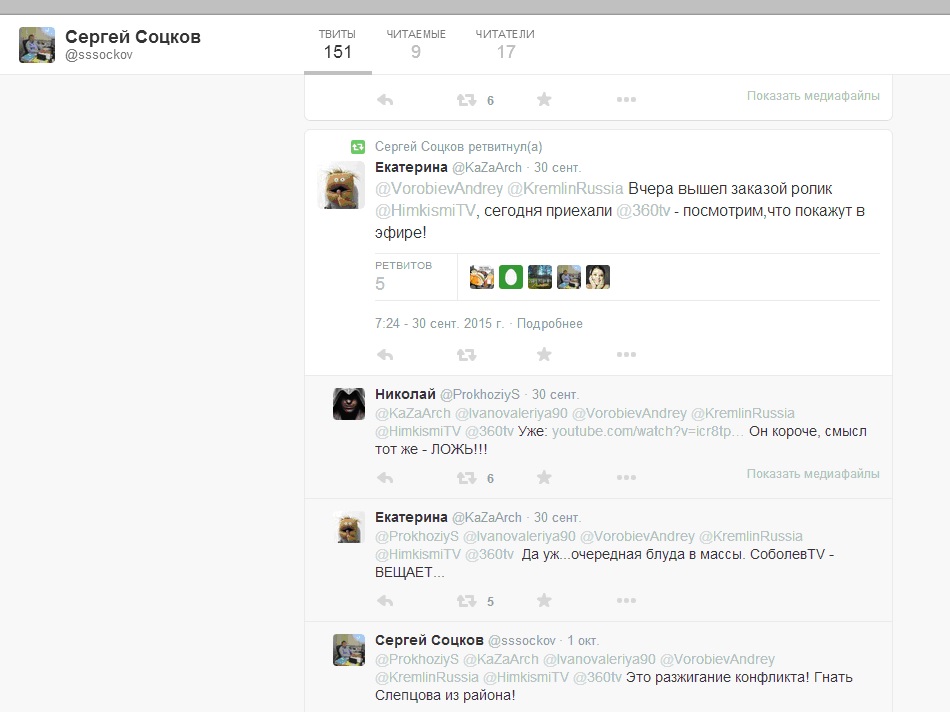
Task: Open the Читатели 17 tab
Action: tap(505, 44)
